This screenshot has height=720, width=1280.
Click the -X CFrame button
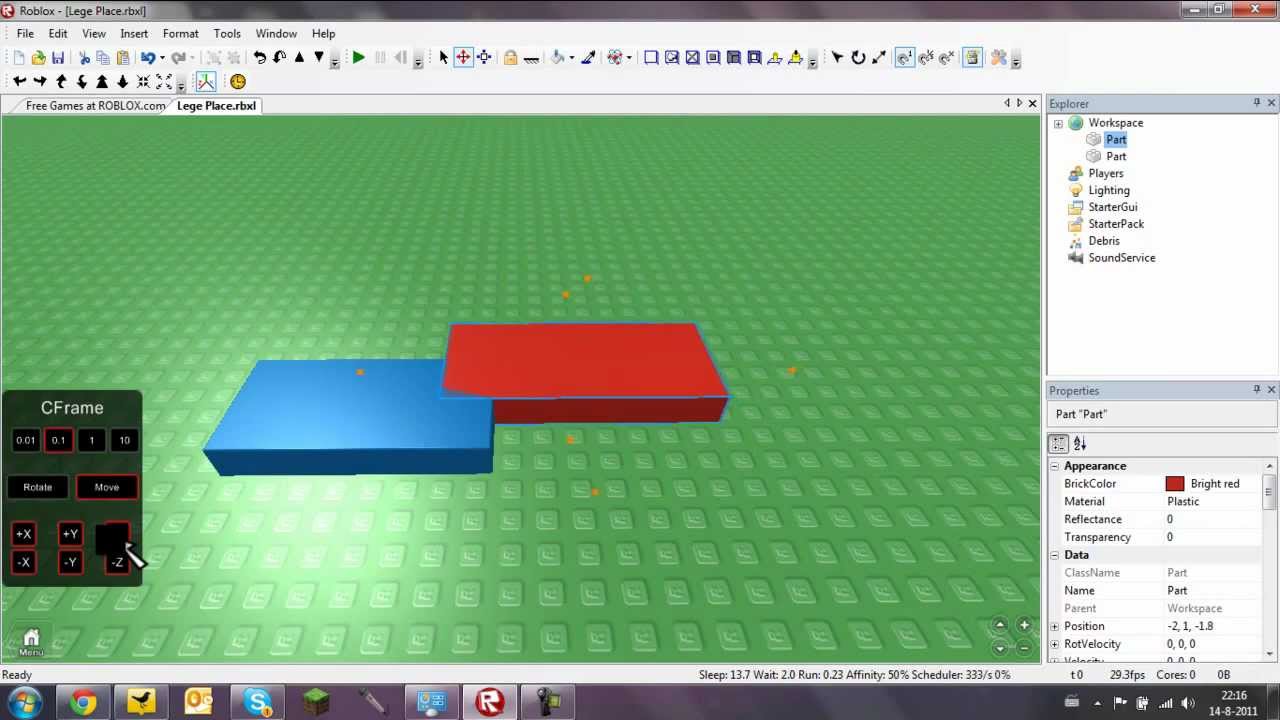point(24,563)
